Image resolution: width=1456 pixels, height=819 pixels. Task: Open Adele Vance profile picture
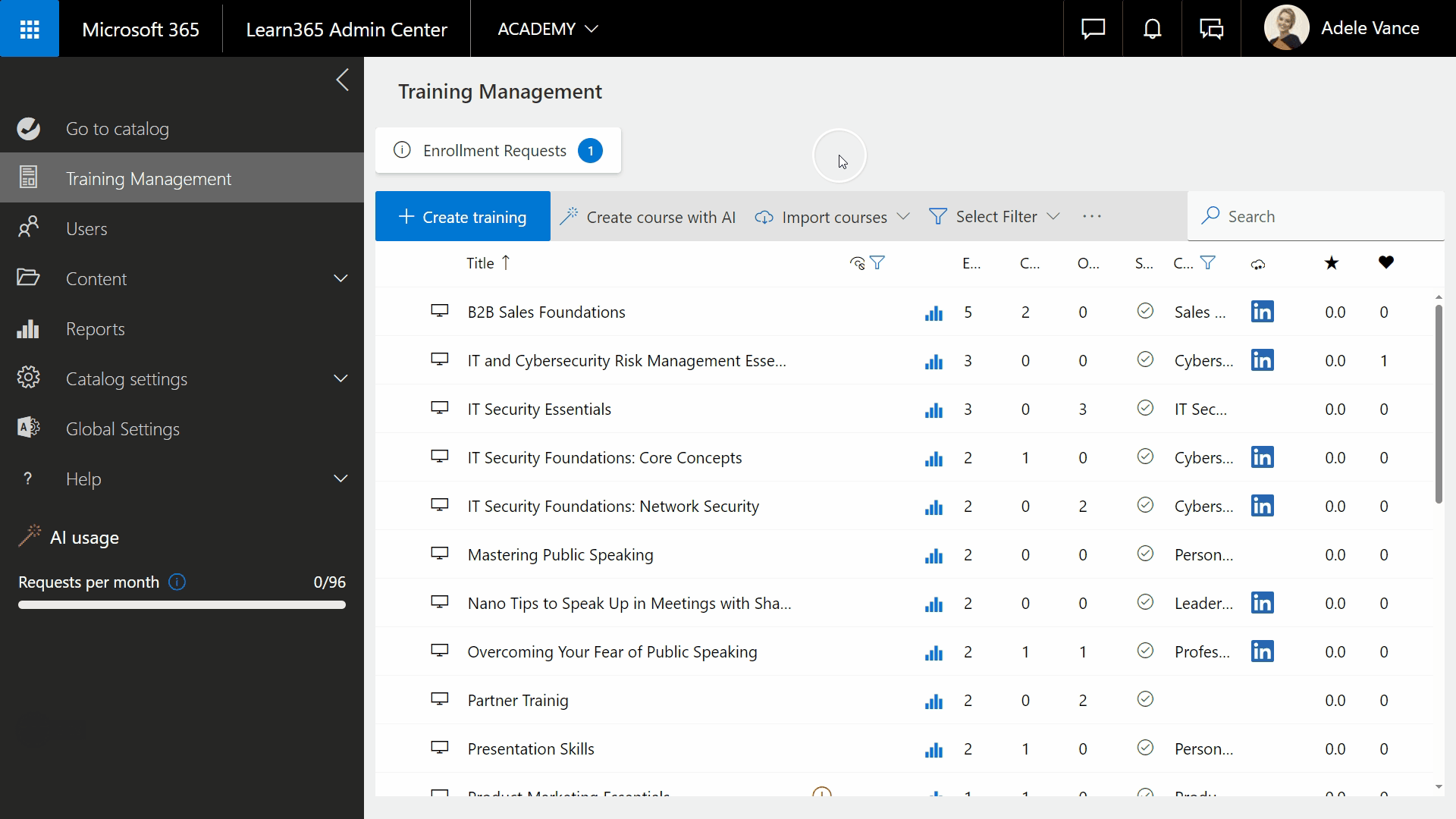[1286, 28]
